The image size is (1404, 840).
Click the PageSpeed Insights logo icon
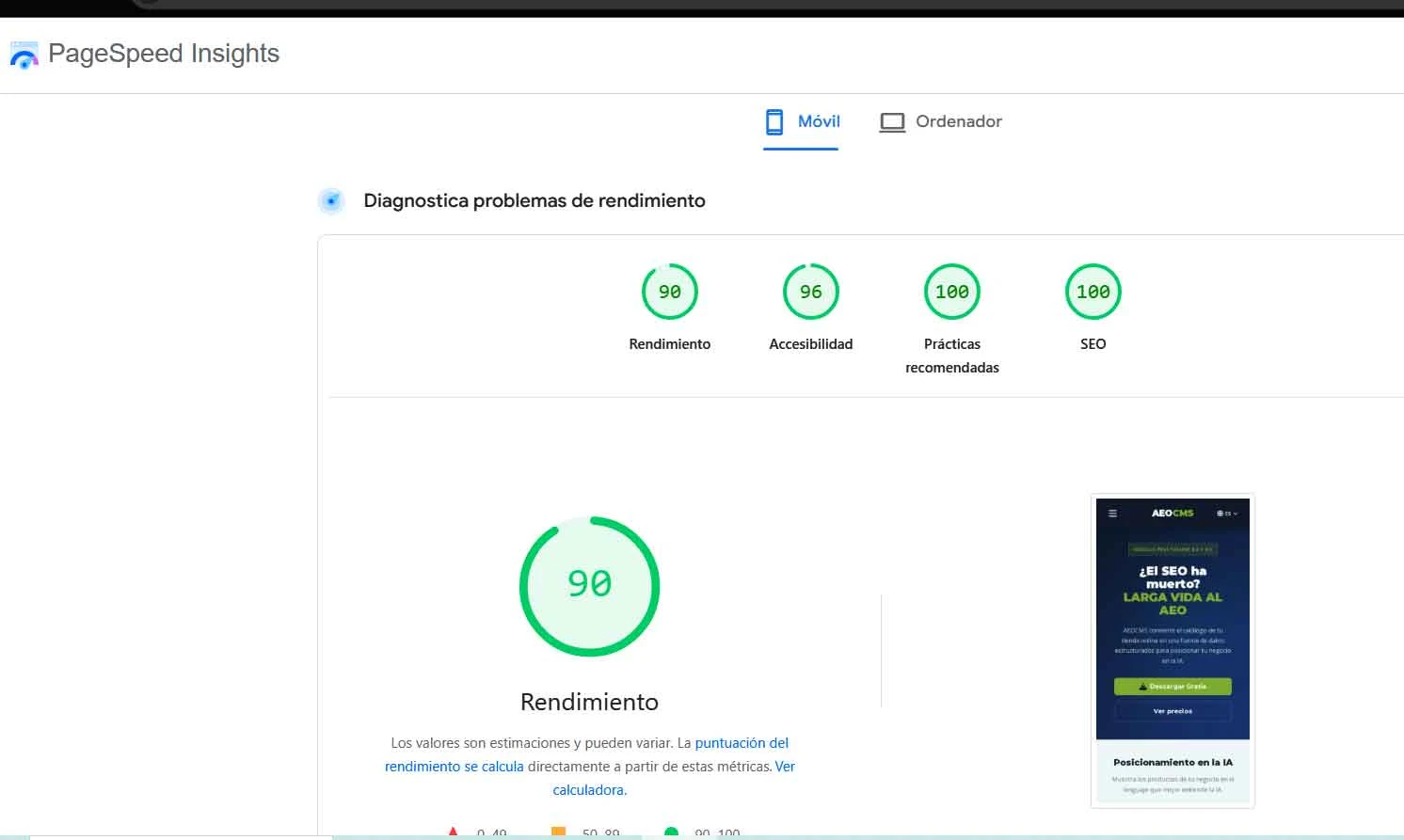[x=24, y=55]
